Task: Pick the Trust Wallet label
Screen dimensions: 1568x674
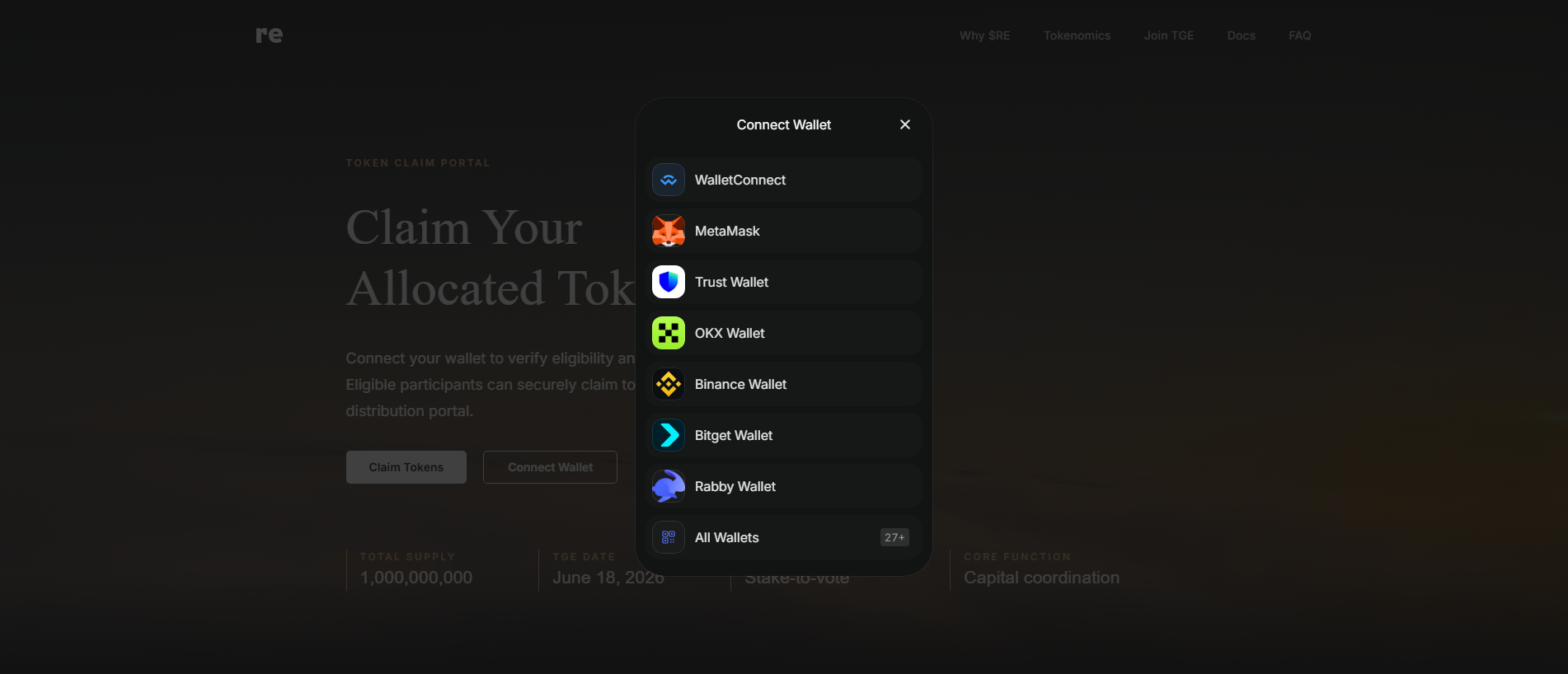Action: click(x=731, y=282)
